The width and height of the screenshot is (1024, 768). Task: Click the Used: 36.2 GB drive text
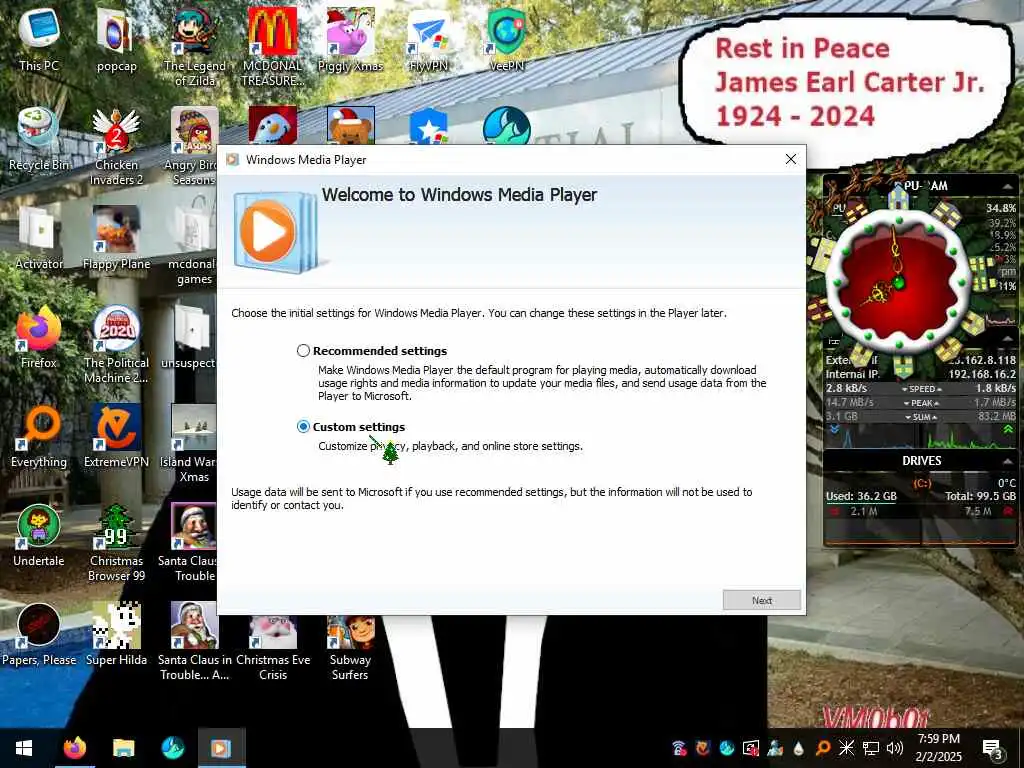[x=861, y=496]
